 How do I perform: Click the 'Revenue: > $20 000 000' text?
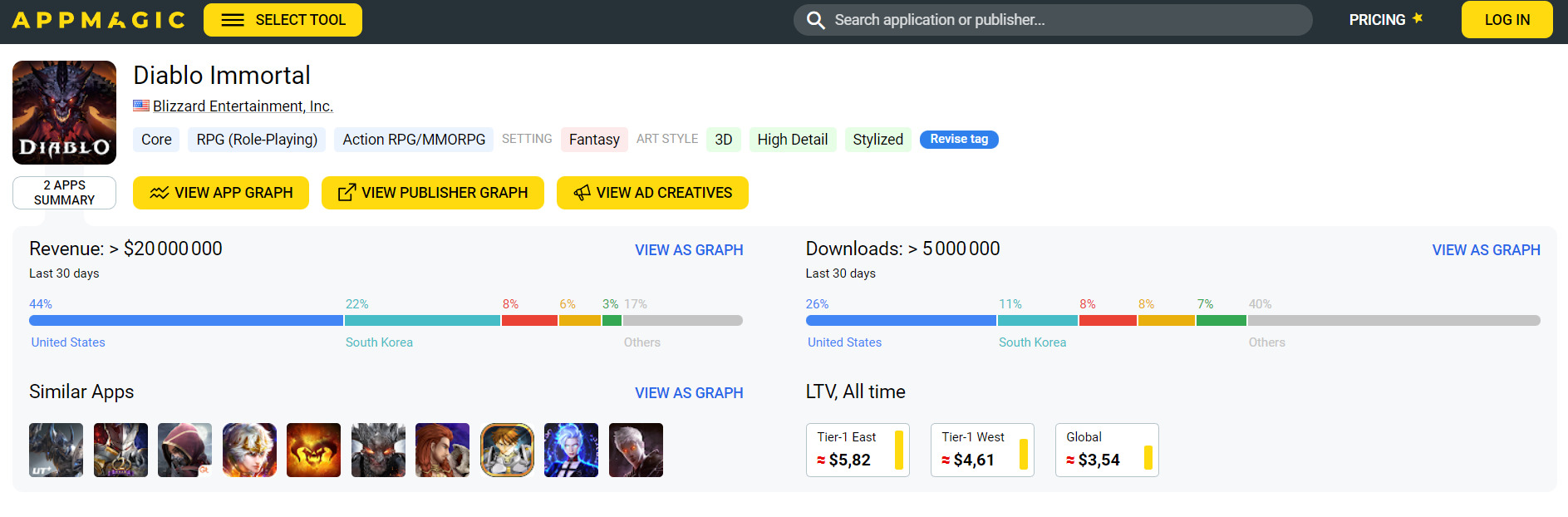[125, 249]
